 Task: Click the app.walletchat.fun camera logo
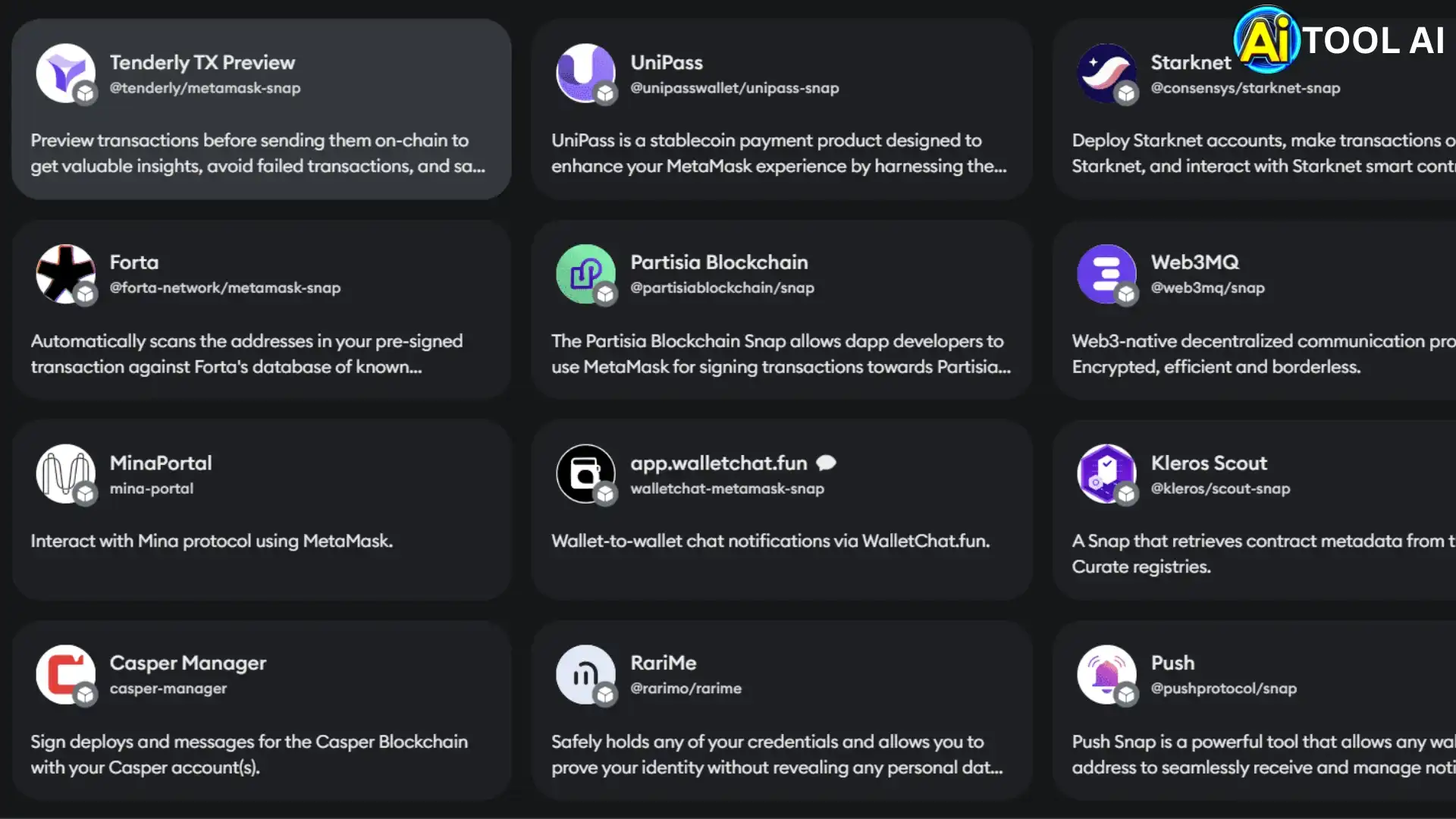tap(585, 474)
